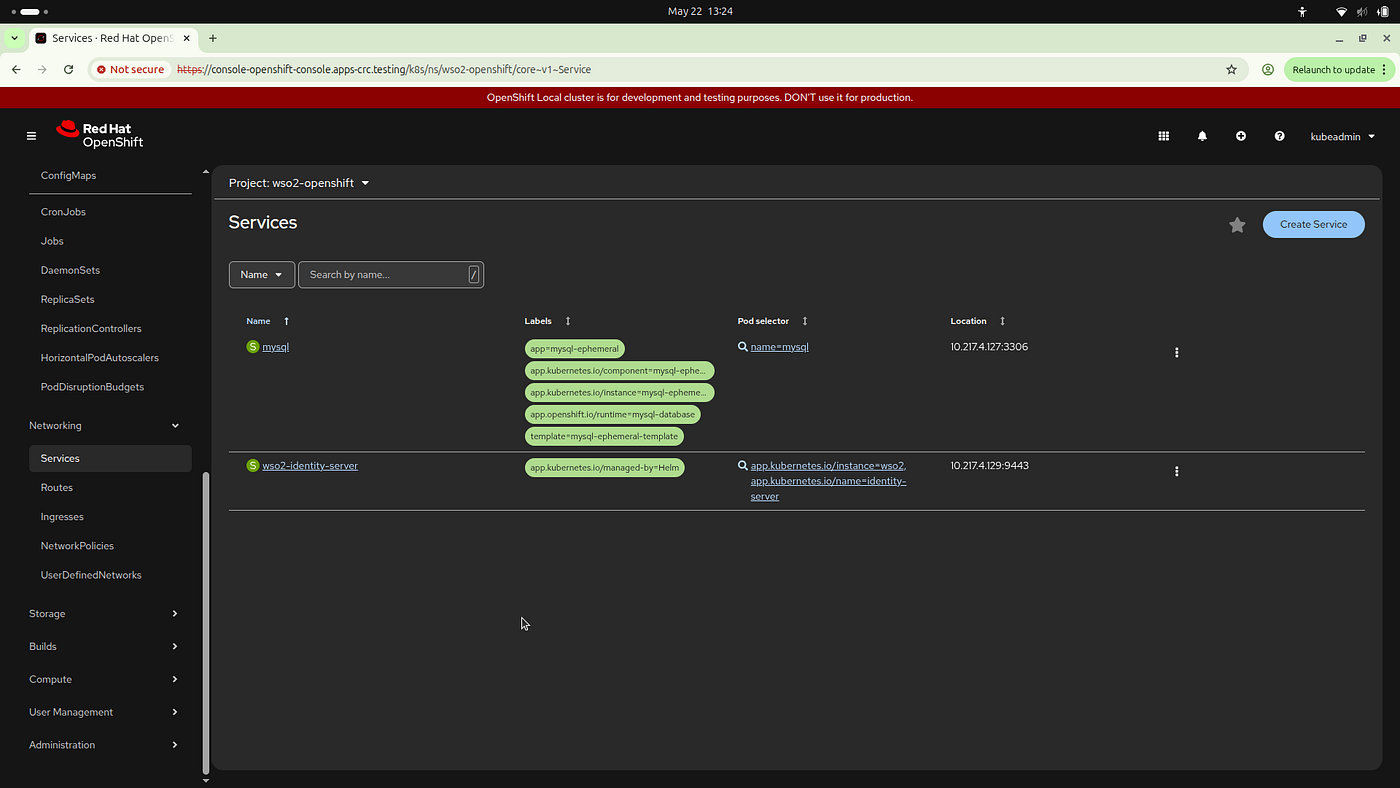Open the tab search dropdown arrow

pyautogui.click(x=14, y=38)
